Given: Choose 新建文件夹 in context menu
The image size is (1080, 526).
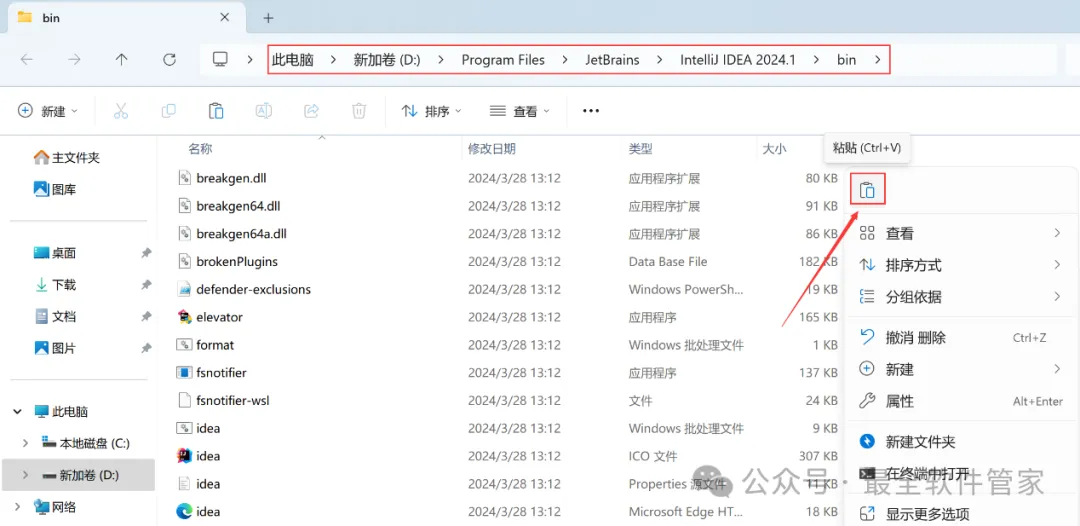Looking at the screenshot, I should click(x=961, y=442).
